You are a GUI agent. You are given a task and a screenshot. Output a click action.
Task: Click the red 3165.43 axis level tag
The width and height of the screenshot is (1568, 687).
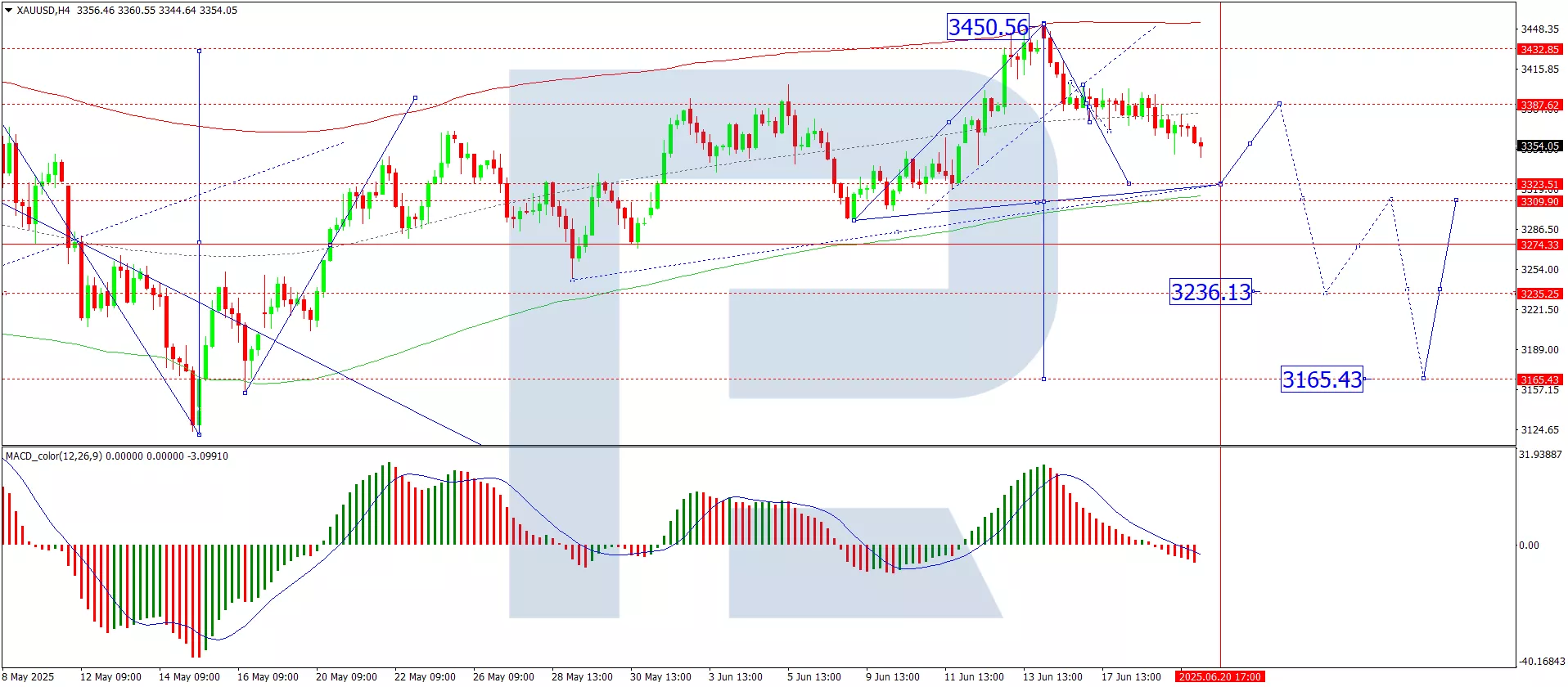[x=1539, y=379]
